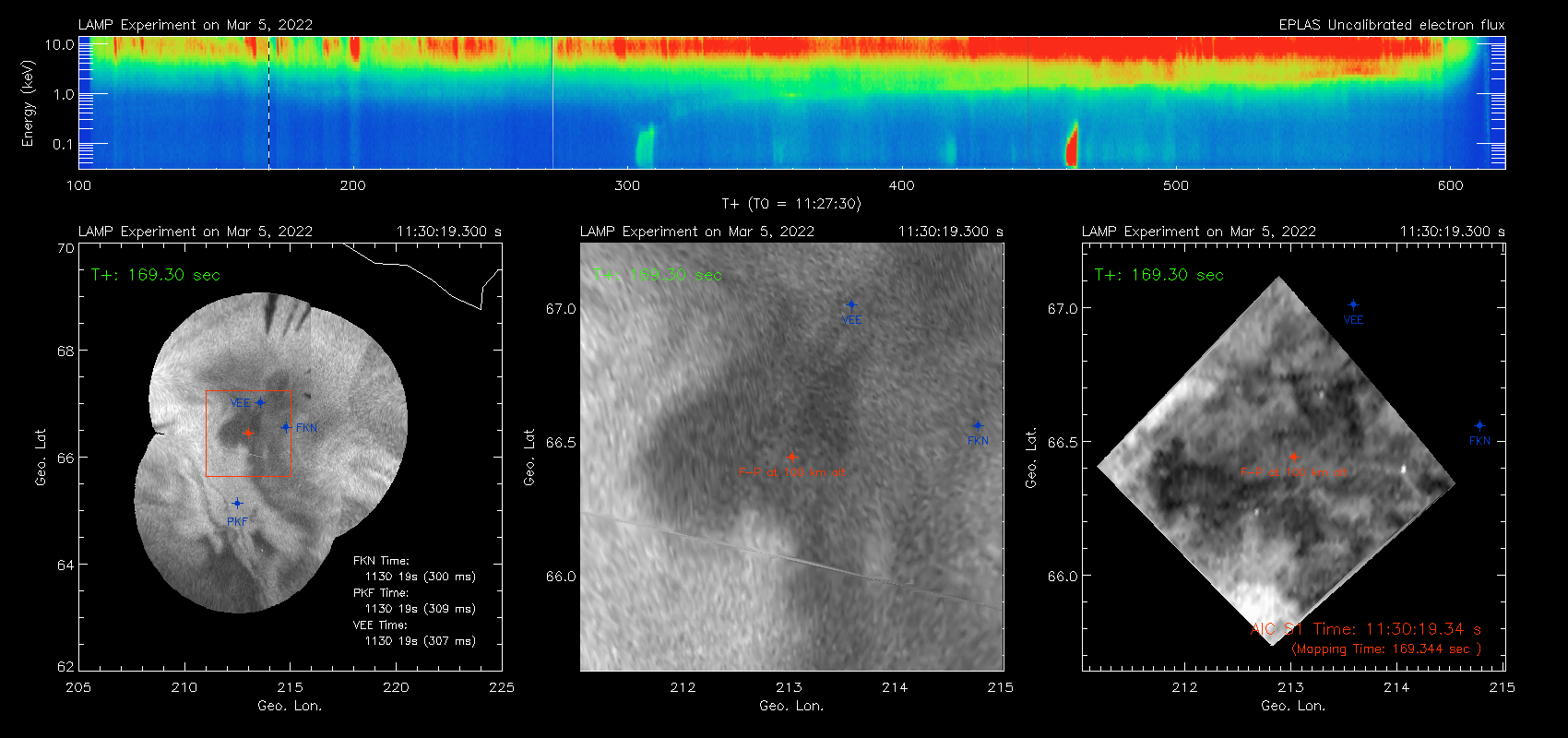Click the '1130 19s (300 ms)' legend value
1568x738 pixels.
point(421,577)
